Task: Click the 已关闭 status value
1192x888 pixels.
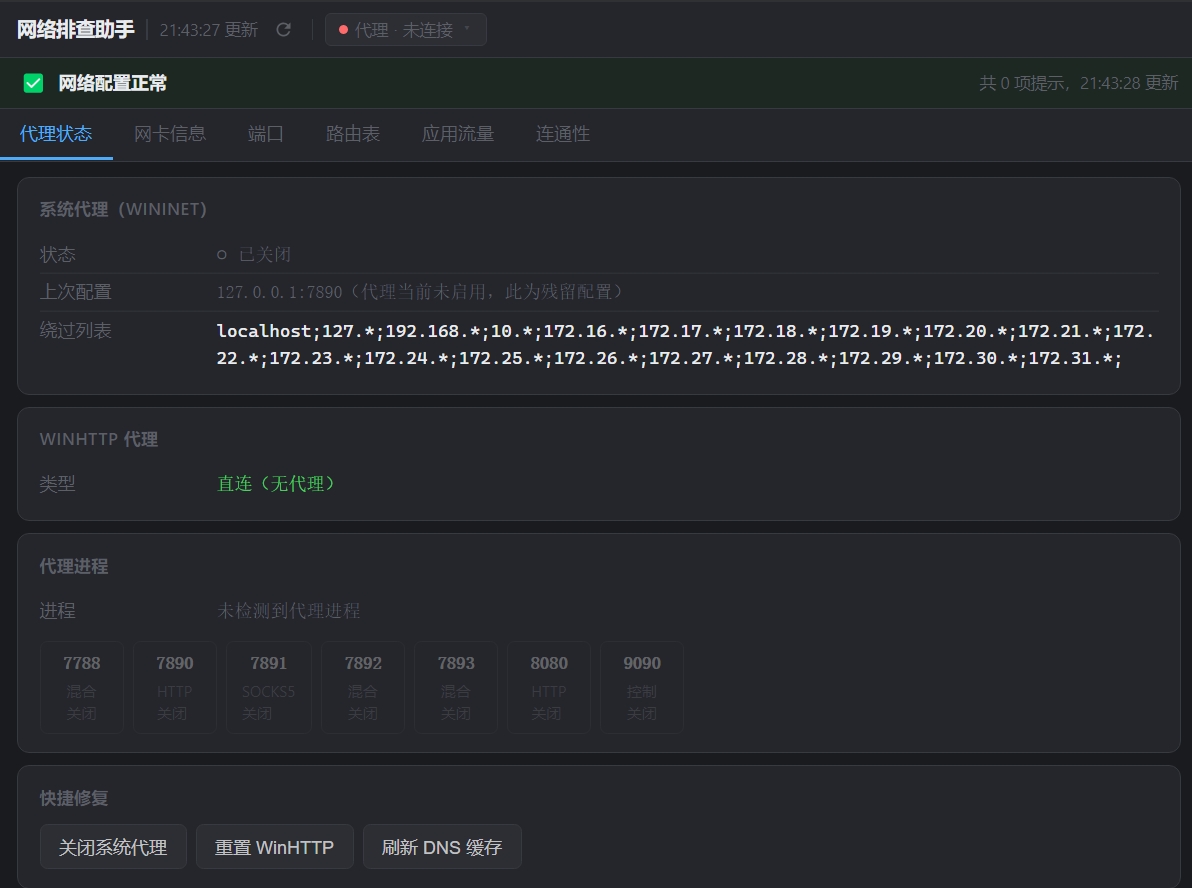Action: point(265,254)
